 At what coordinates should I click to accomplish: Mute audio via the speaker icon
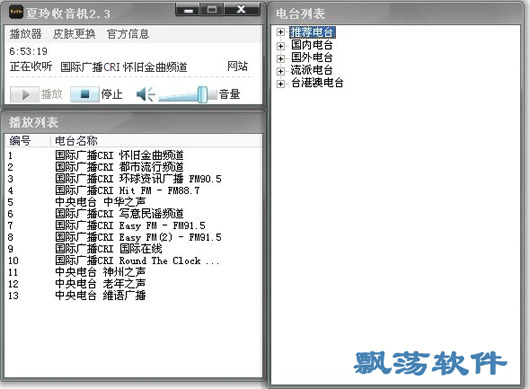145,94
